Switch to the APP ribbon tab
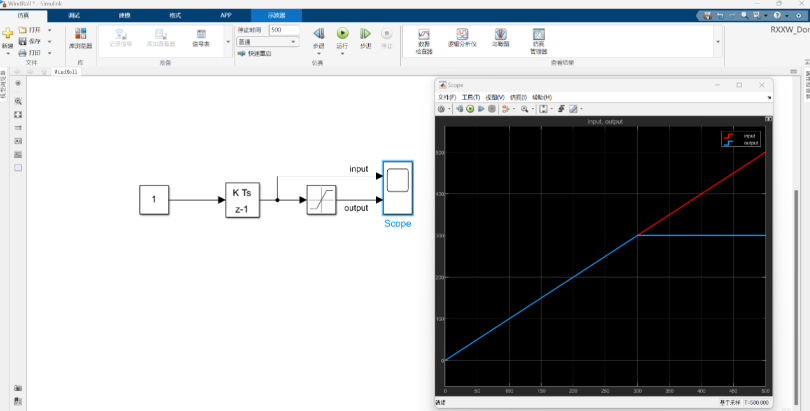This screenshot has width=810, height=411. click(226, 16)
